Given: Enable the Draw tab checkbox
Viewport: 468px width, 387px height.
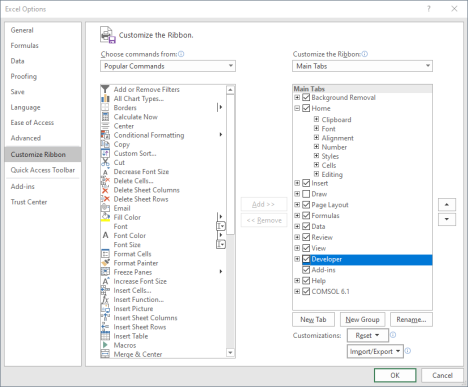Looking at the screenshot, I should tap(306, 194).
